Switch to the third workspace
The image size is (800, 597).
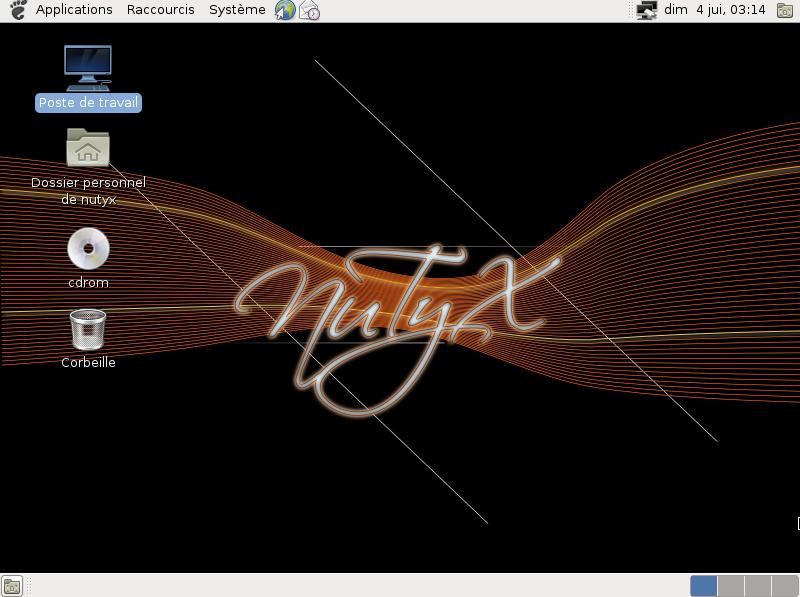[758, 586]
